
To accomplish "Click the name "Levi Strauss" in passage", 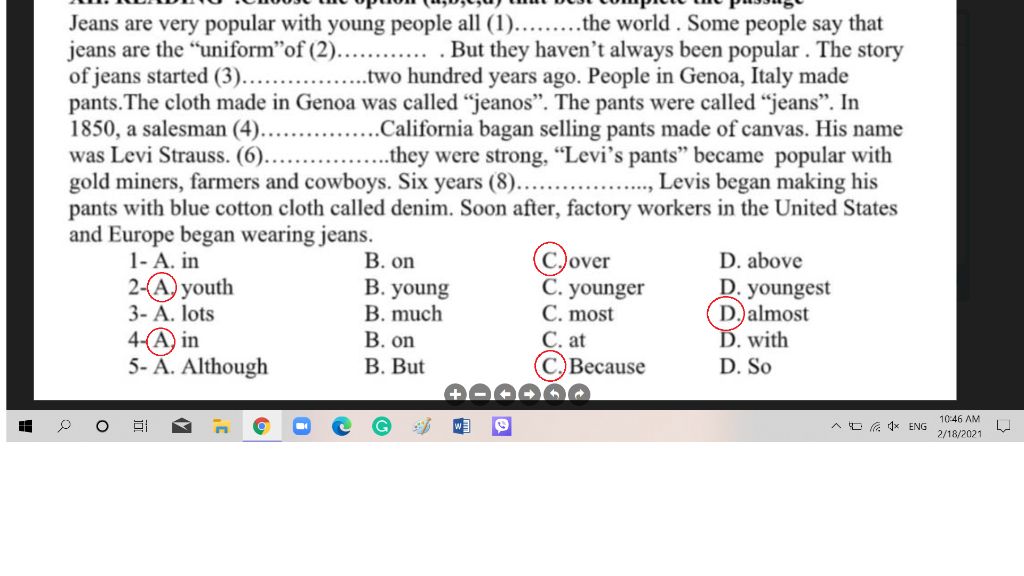I will 169,155.
